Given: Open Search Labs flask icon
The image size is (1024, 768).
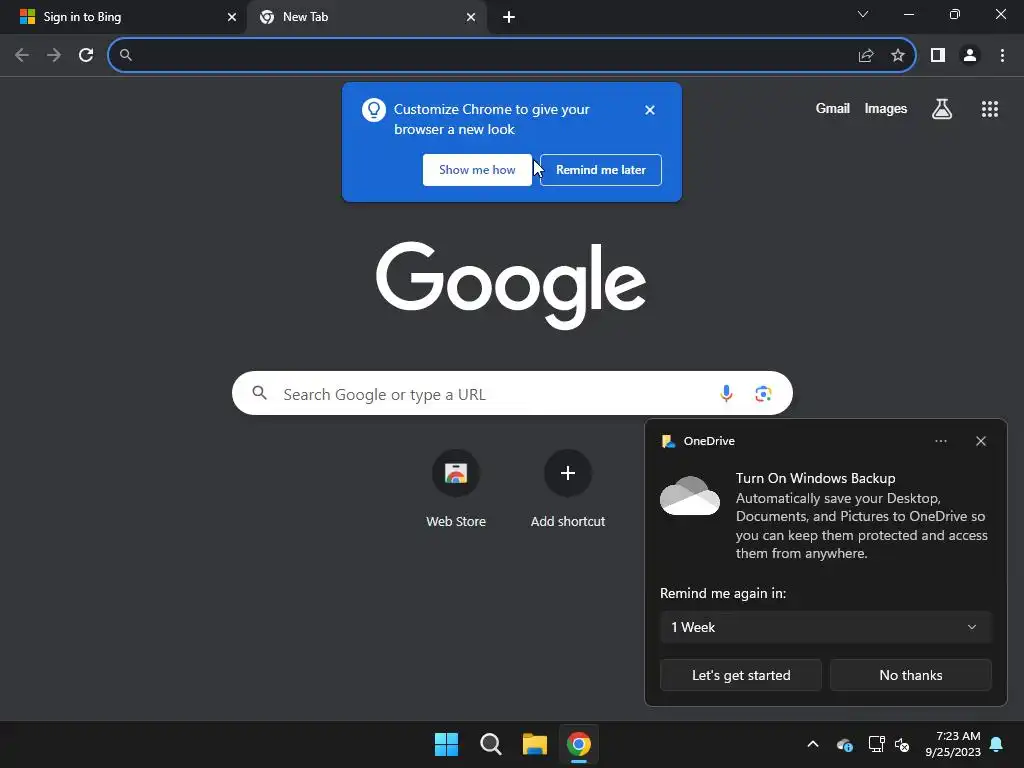Looking at the screenshot, I should tap(942, 109).
